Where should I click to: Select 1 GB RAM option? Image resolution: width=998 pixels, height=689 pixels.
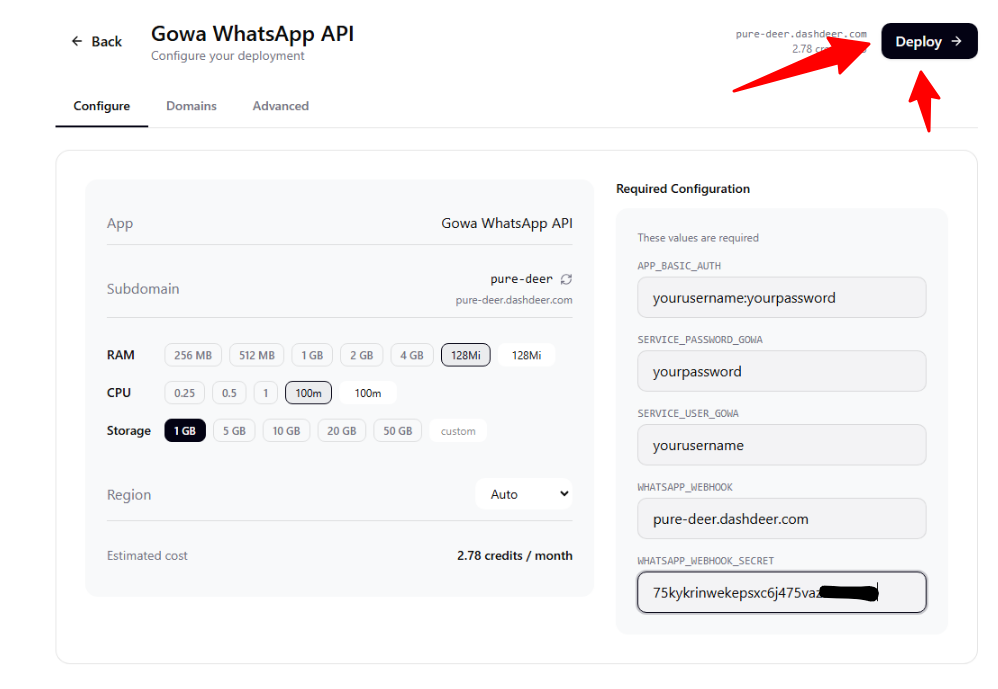(312, 355)
